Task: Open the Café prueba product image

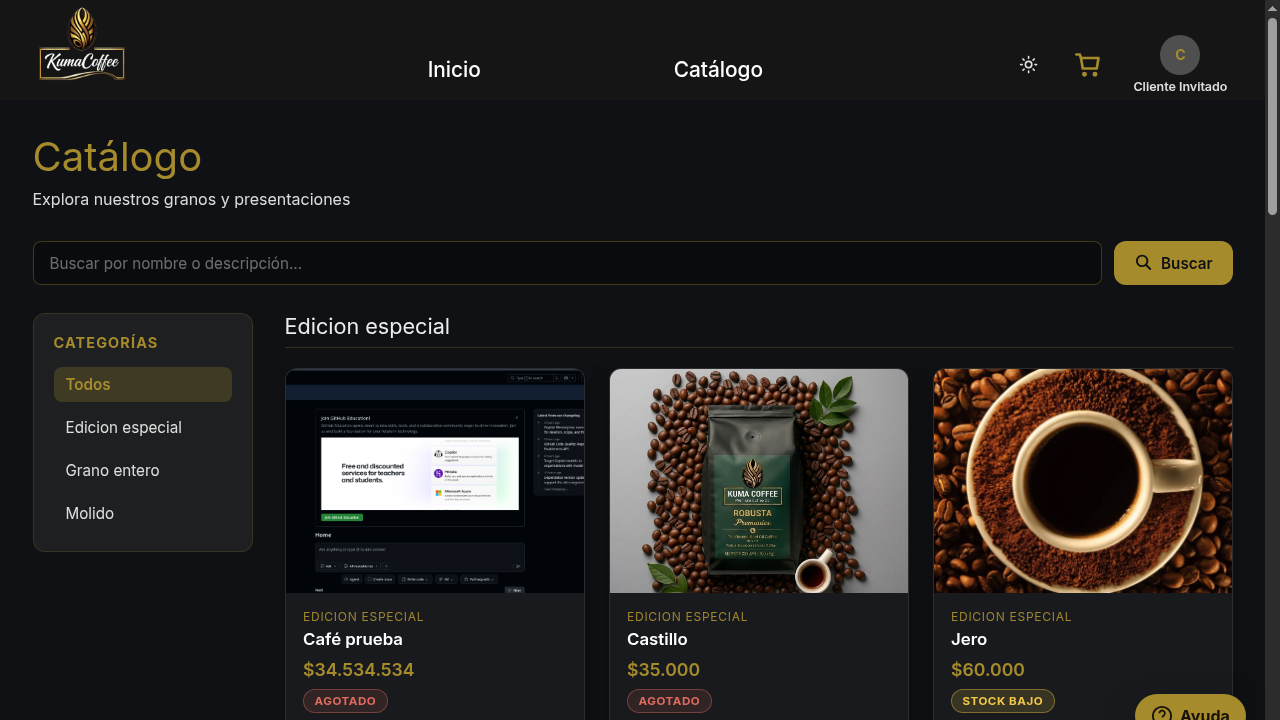Action: [x=435, y=481]
